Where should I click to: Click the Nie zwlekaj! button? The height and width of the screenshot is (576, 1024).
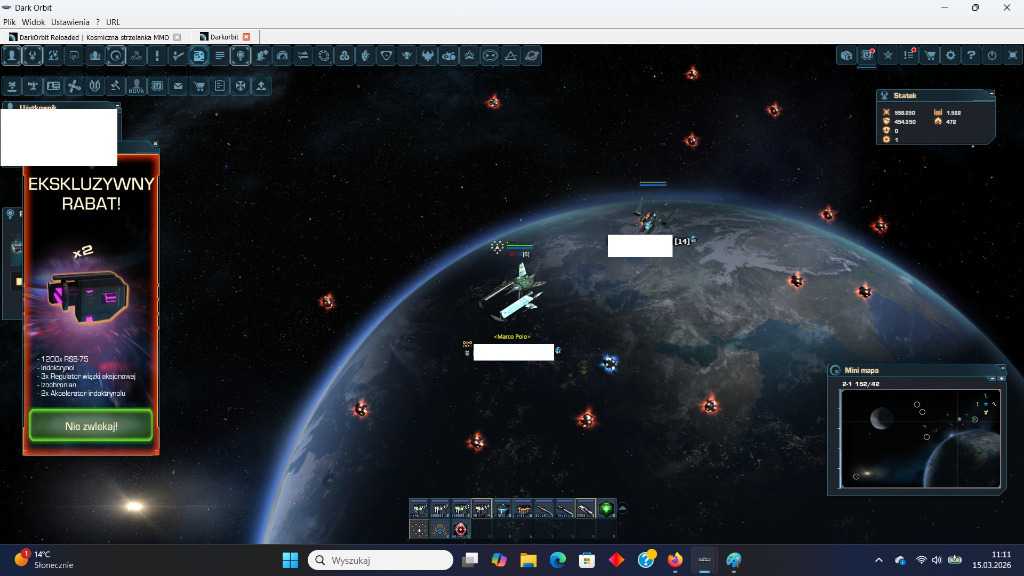91,426
